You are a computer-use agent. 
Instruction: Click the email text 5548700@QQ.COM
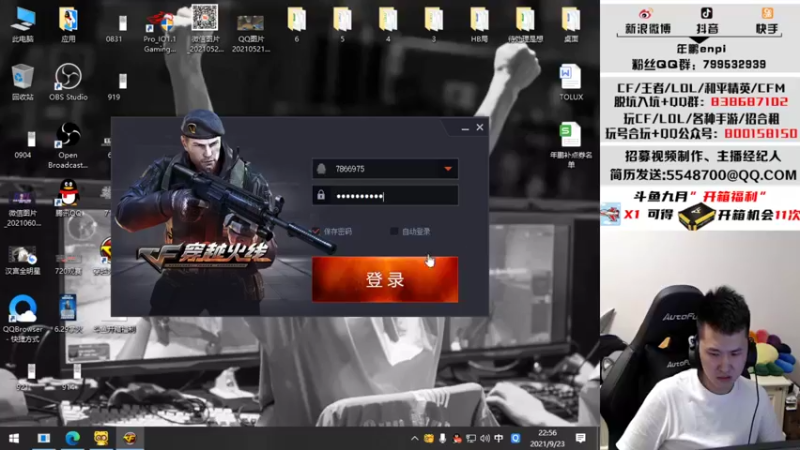(734, 175)
